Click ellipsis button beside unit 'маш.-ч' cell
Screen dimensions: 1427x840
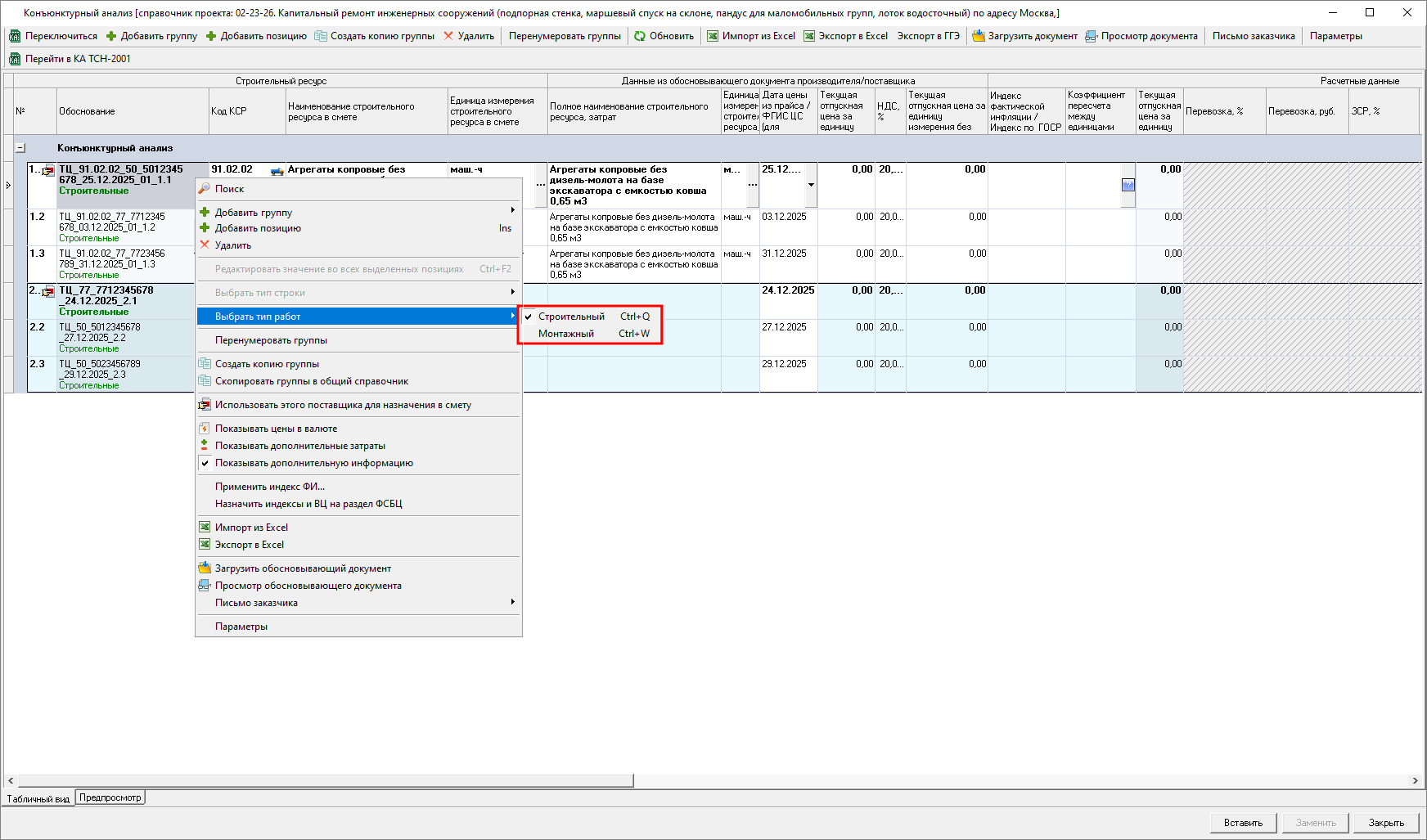click(x=540, y=185)
